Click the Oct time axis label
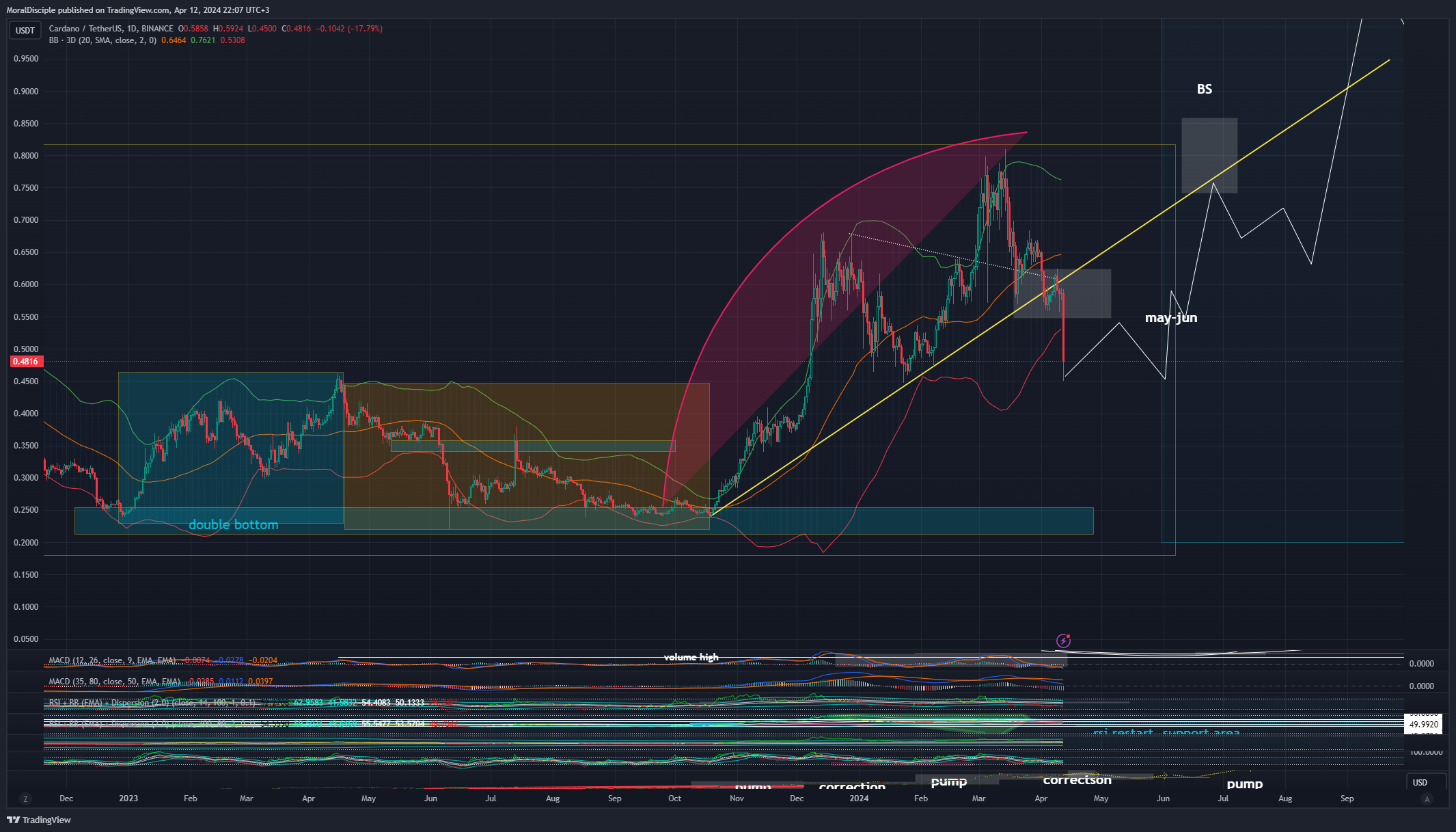This screenshot has width=1456, height=832. (674, 799)
